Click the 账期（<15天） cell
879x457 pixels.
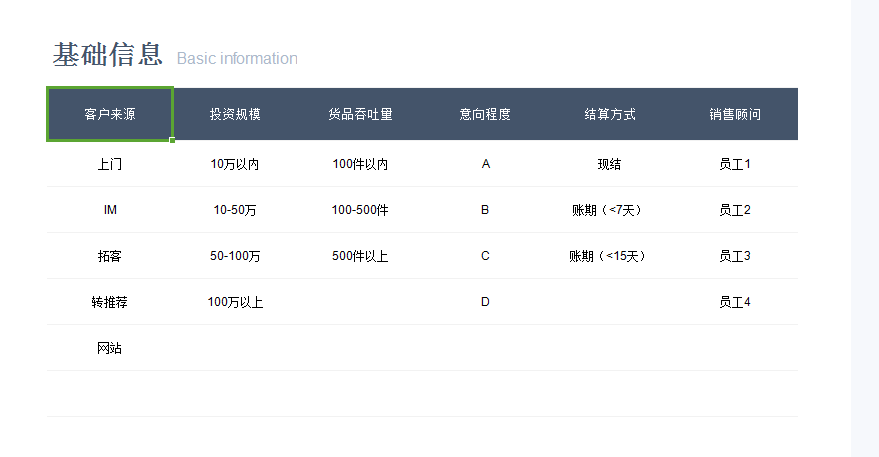610,256
